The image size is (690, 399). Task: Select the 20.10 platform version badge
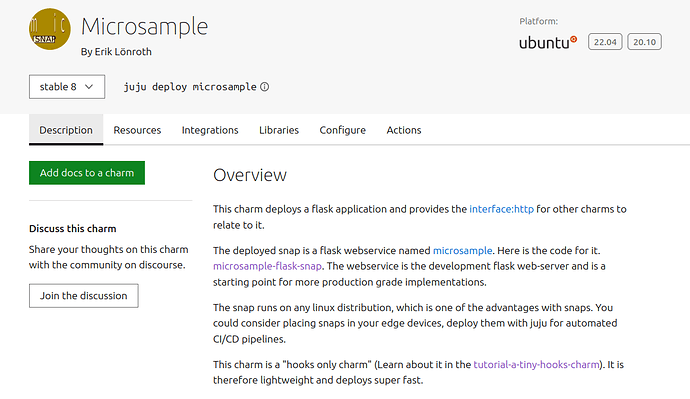click(644, 42)
